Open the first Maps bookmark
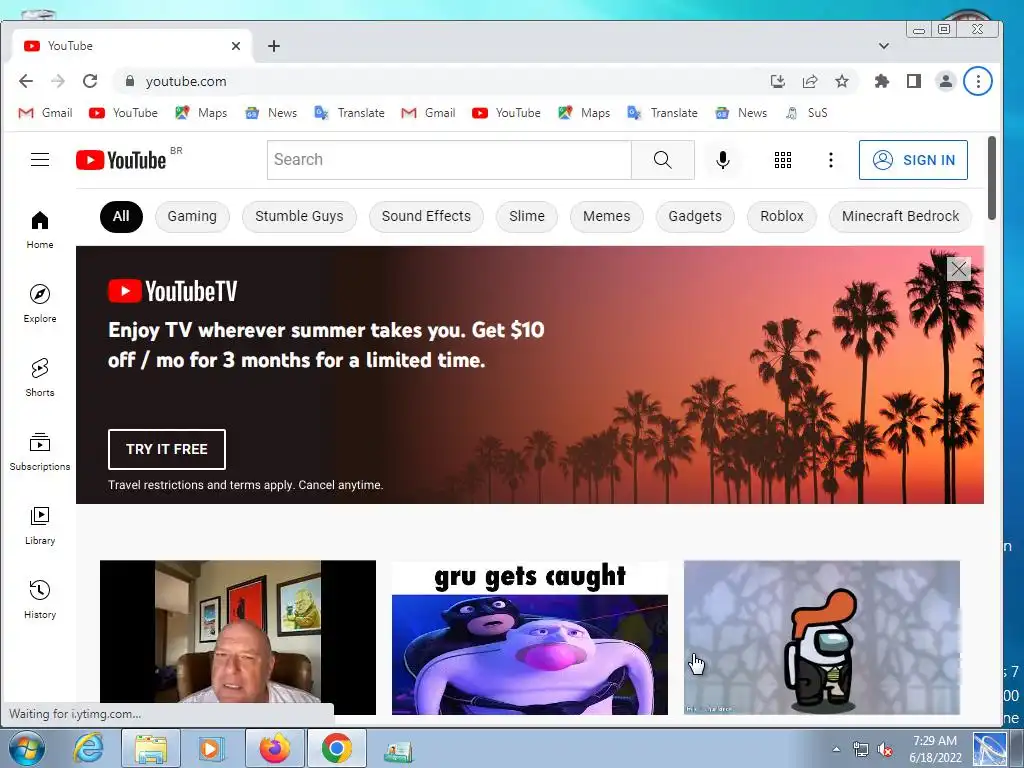Screen dimensions: 1024x768 (201, 113)
